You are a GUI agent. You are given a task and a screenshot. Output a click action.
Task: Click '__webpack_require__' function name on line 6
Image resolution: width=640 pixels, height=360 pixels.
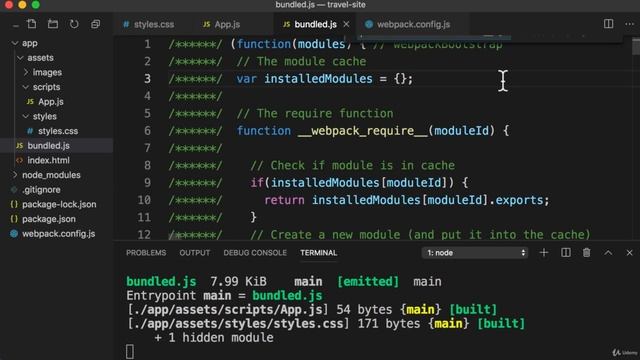363,131
